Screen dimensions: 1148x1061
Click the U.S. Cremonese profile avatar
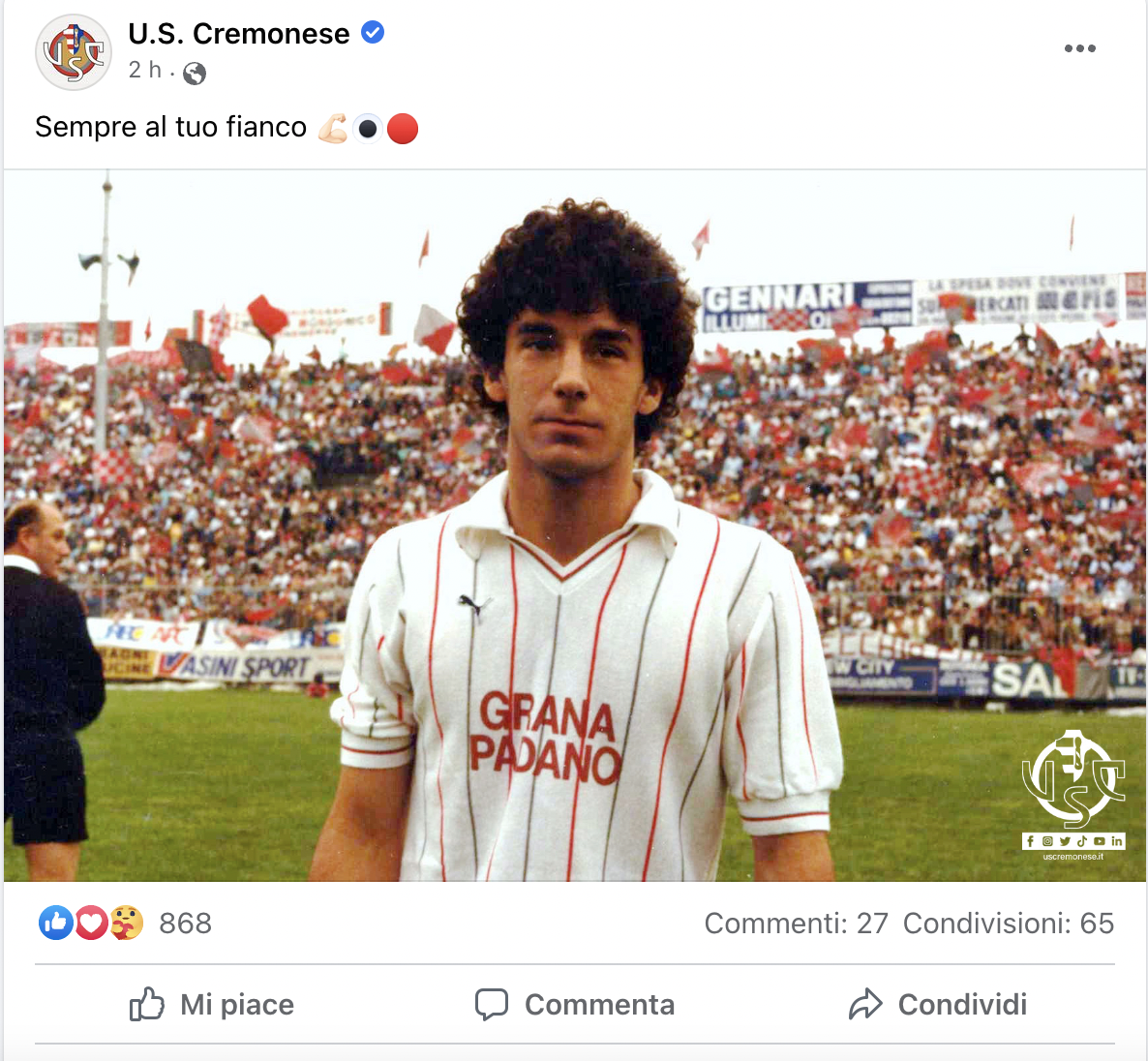[x=74, y=52]
